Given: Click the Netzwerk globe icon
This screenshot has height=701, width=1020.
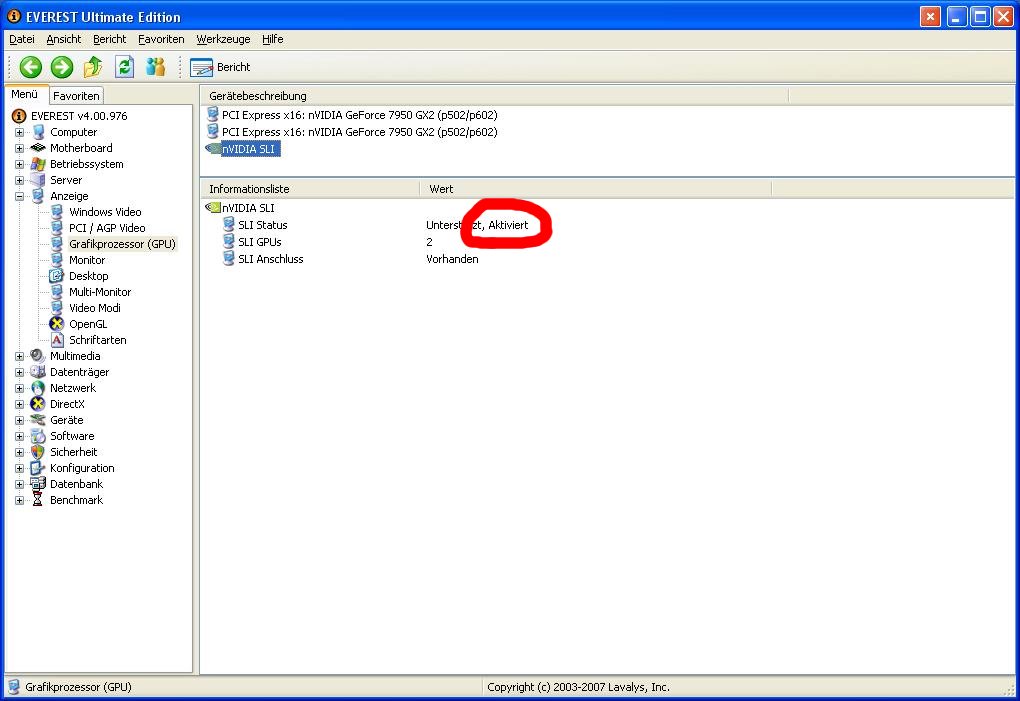Looking at the screenshot, I should point(38,388).
